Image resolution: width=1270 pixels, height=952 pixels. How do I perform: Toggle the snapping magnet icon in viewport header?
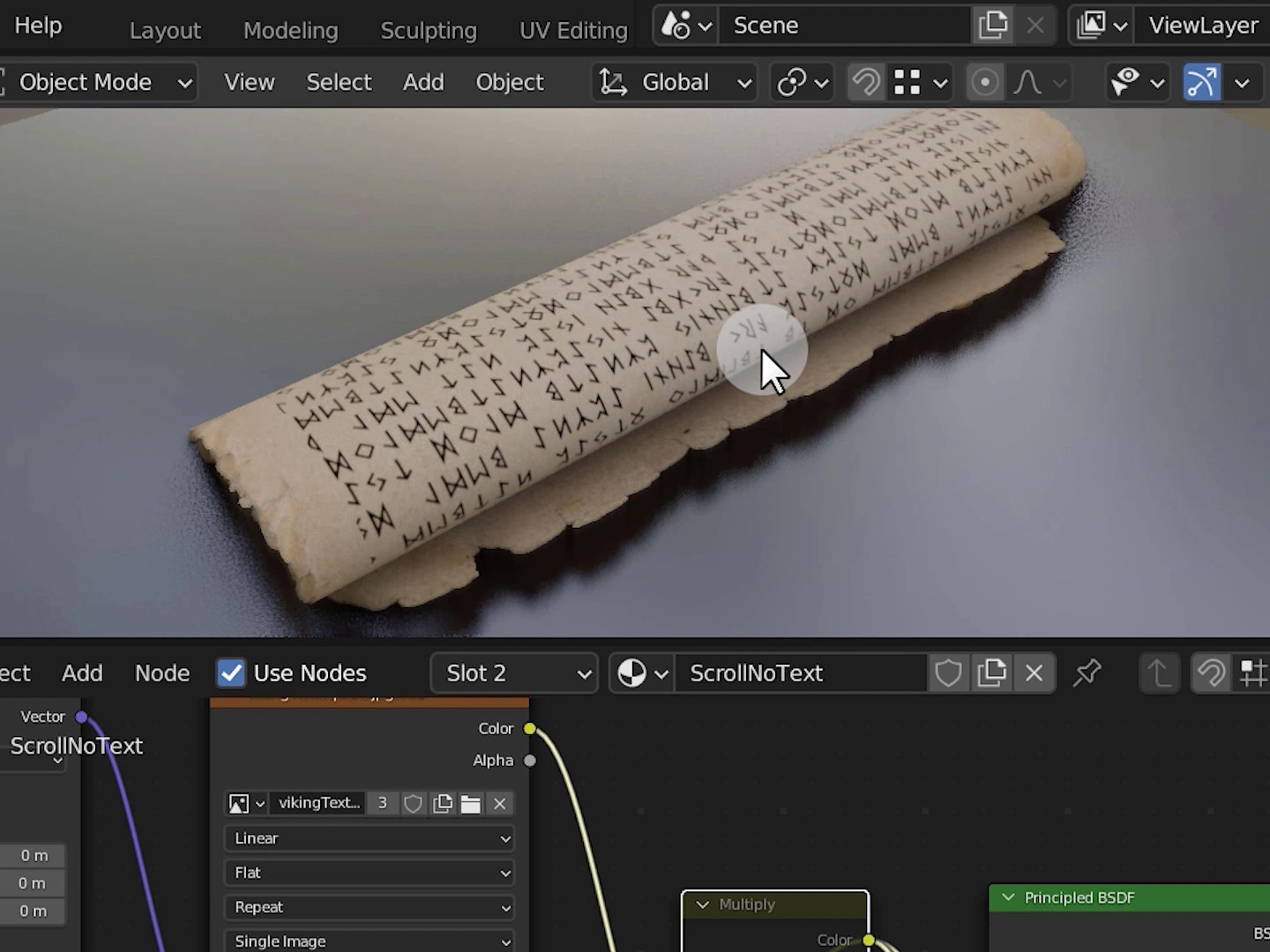[x=865, y=83]
